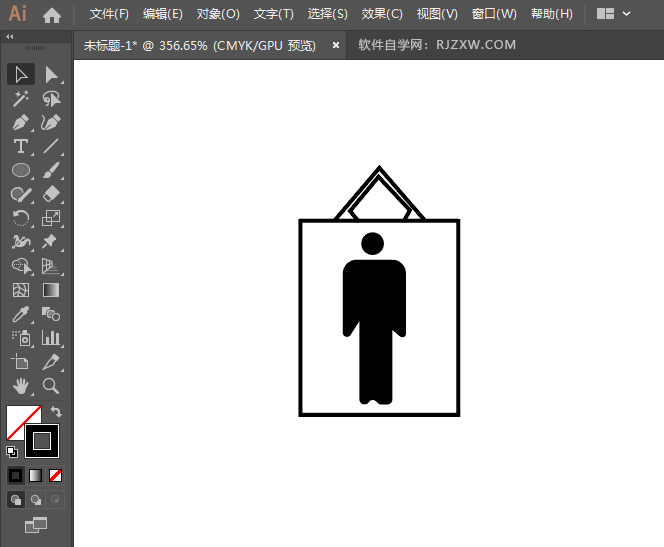Select the Gradient tool
Viewport: 664px width, 547px height.
tap(51, 290)
